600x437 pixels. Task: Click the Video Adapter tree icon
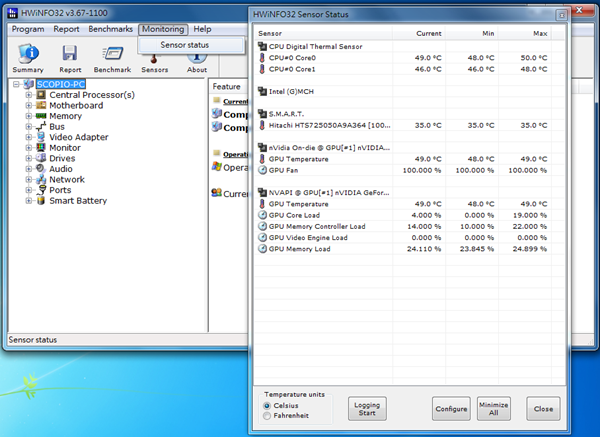[41, 137]
